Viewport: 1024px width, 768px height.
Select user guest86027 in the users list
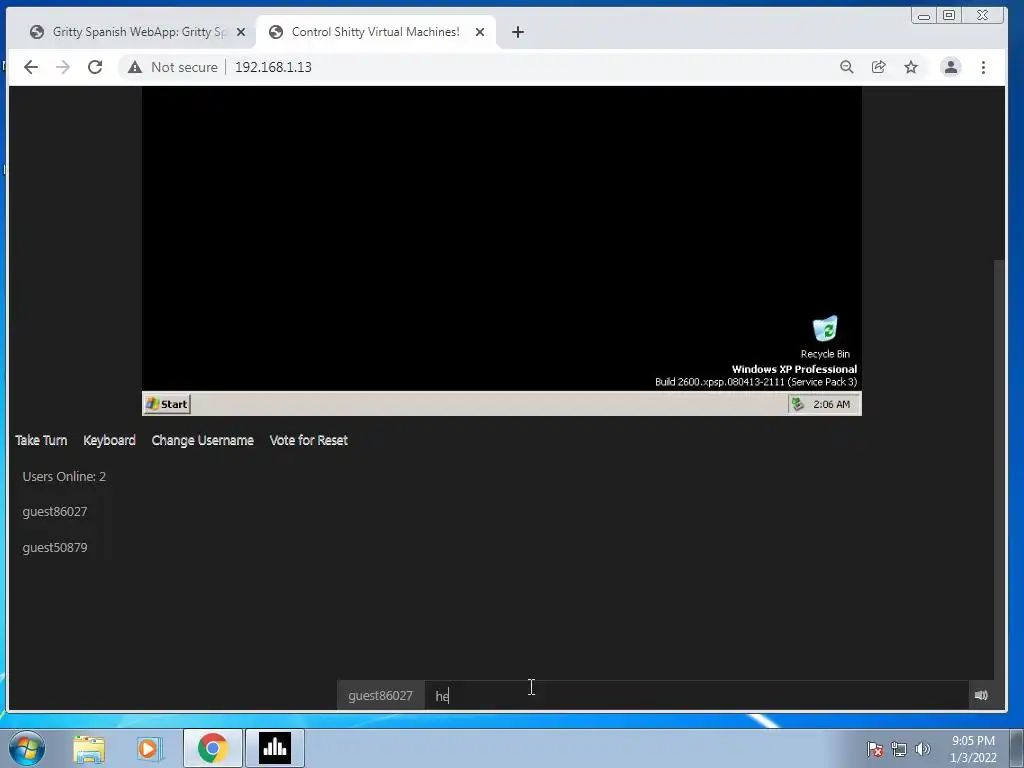pos(55,511)
